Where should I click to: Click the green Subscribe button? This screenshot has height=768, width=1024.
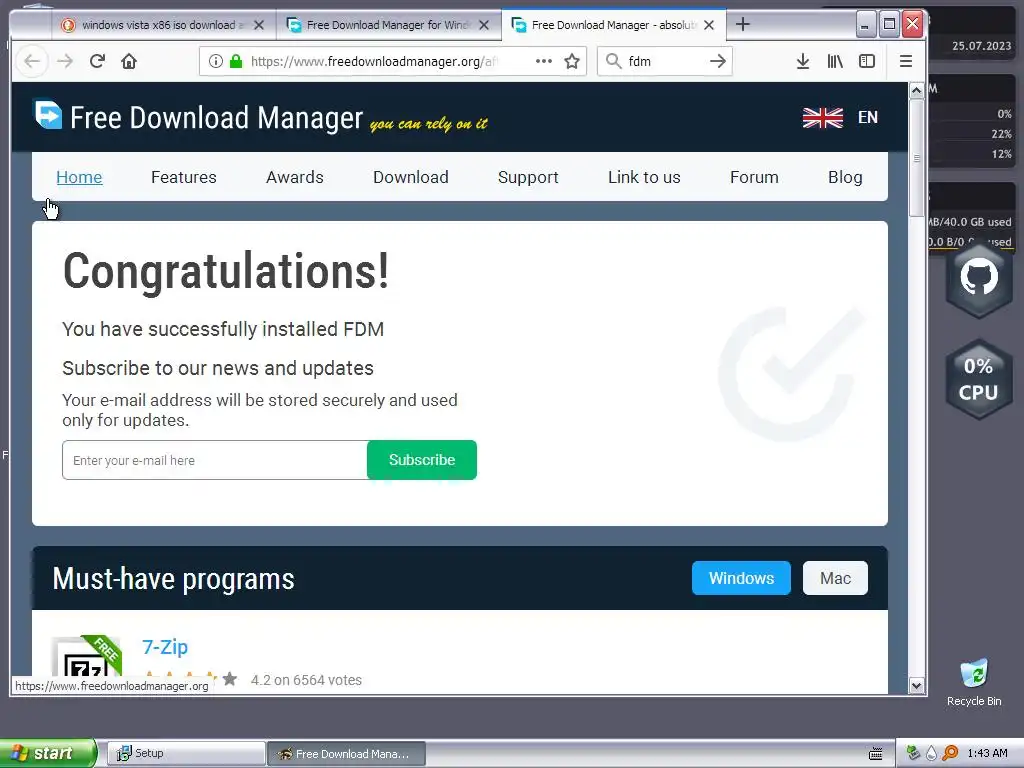click(x=422, y=460)
